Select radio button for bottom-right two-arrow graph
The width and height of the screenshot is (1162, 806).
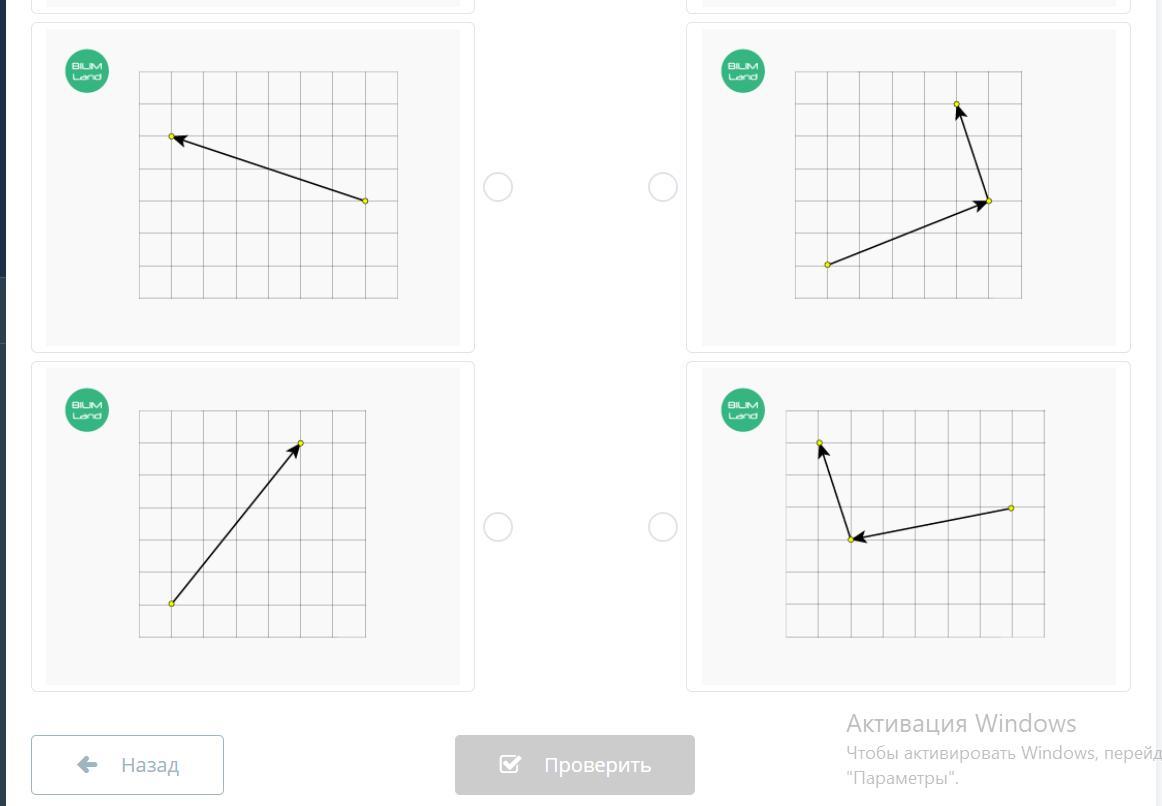tap(663, 527)
